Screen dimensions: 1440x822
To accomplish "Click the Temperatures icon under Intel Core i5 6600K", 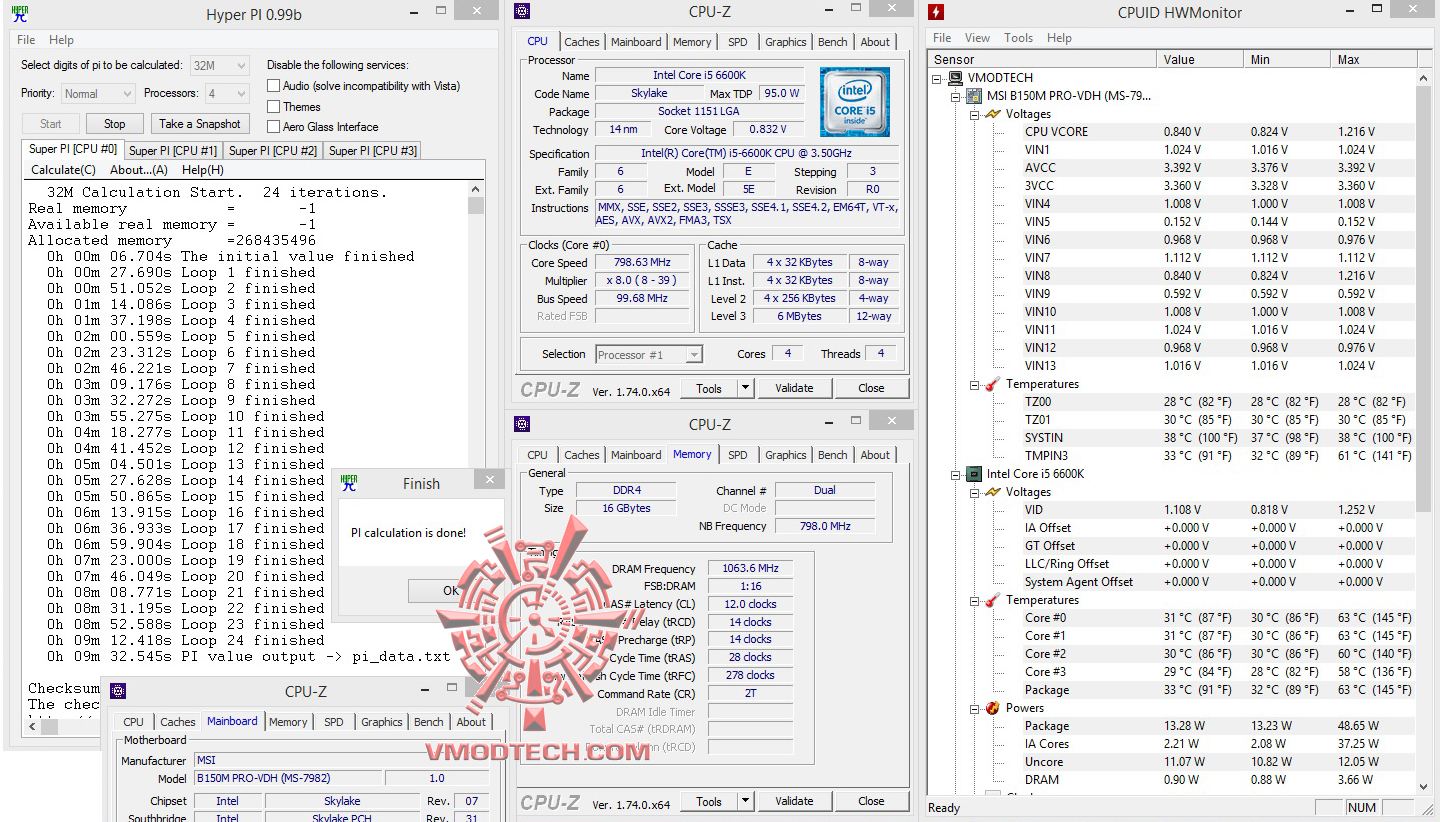I will pos(994,599).
